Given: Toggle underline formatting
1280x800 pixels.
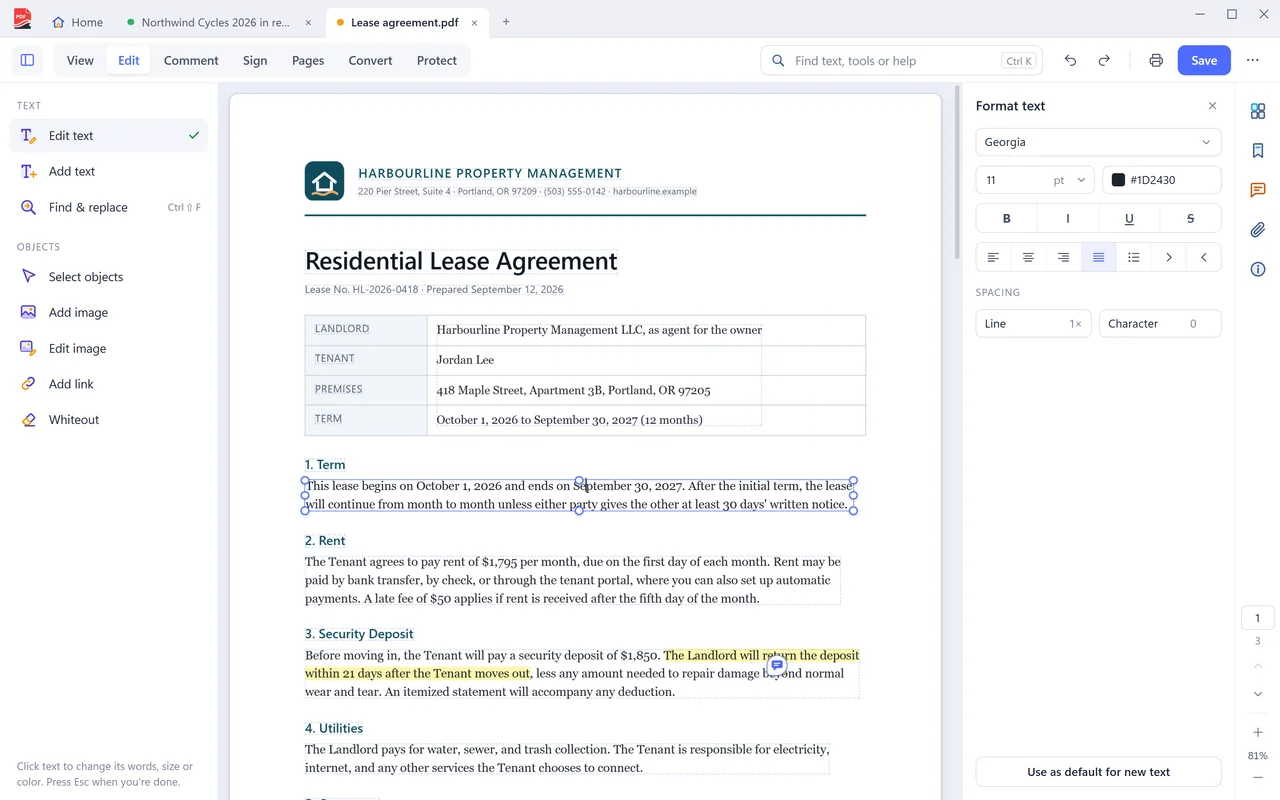Looking at the screenshot, I should click(1129, 218).
